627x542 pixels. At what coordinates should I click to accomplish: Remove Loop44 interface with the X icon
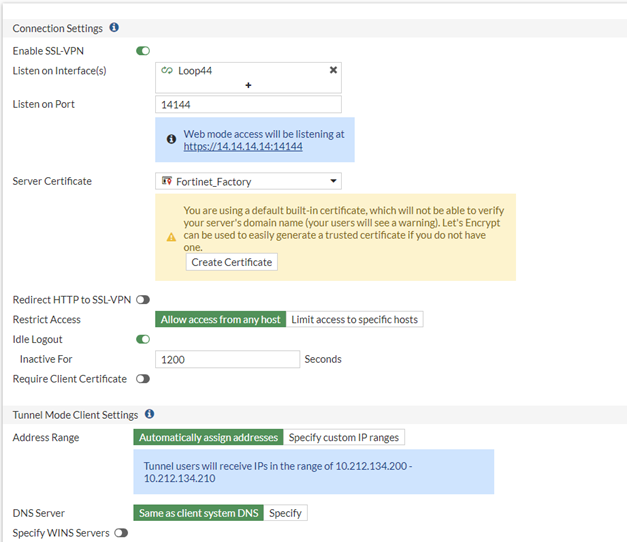[x=333, y=70]
